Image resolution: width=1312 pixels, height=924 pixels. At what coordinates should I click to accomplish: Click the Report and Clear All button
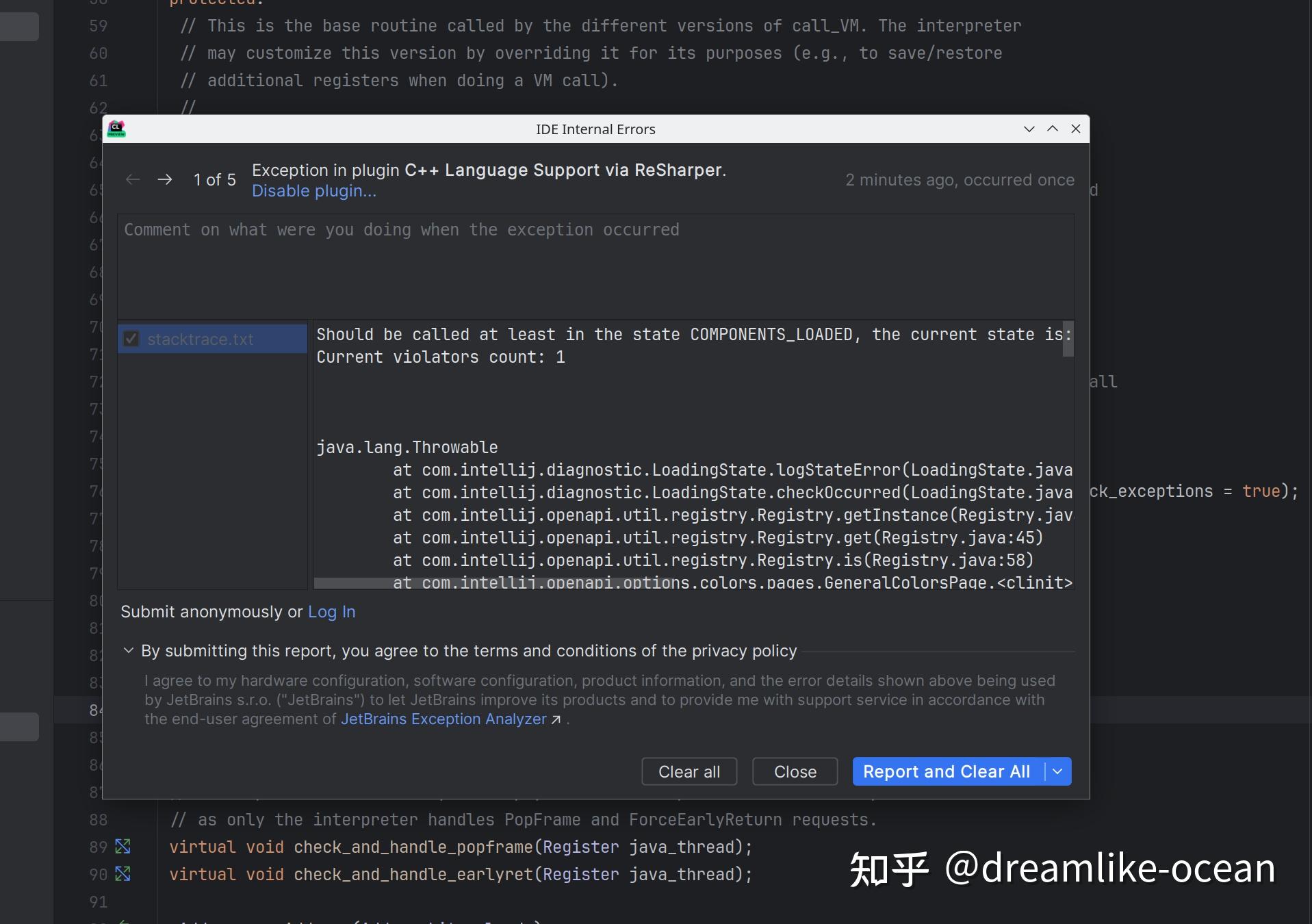pyautogui.click(x=947, y=771)
